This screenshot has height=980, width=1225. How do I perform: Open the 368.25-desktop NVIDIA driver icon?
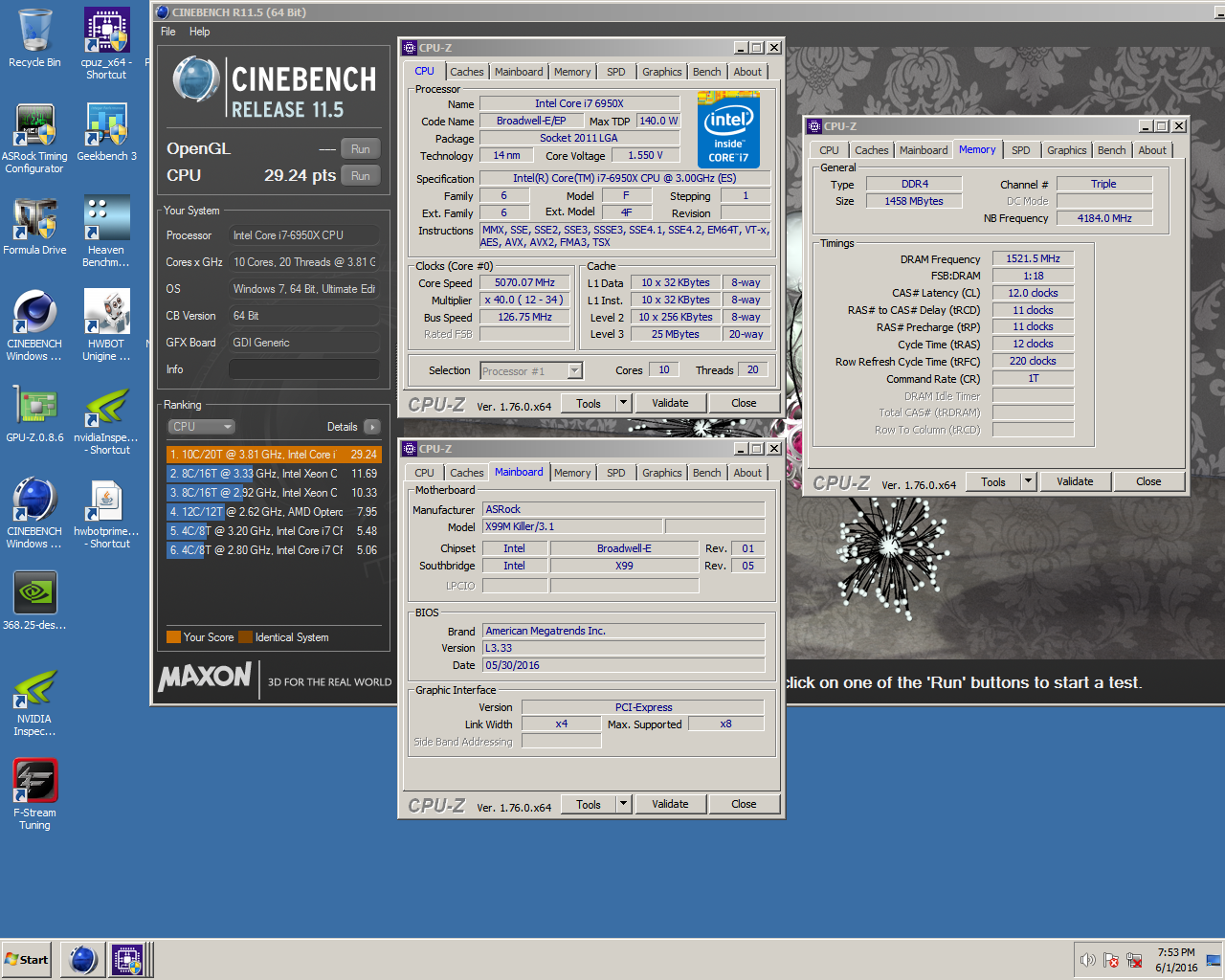(34, 601)
